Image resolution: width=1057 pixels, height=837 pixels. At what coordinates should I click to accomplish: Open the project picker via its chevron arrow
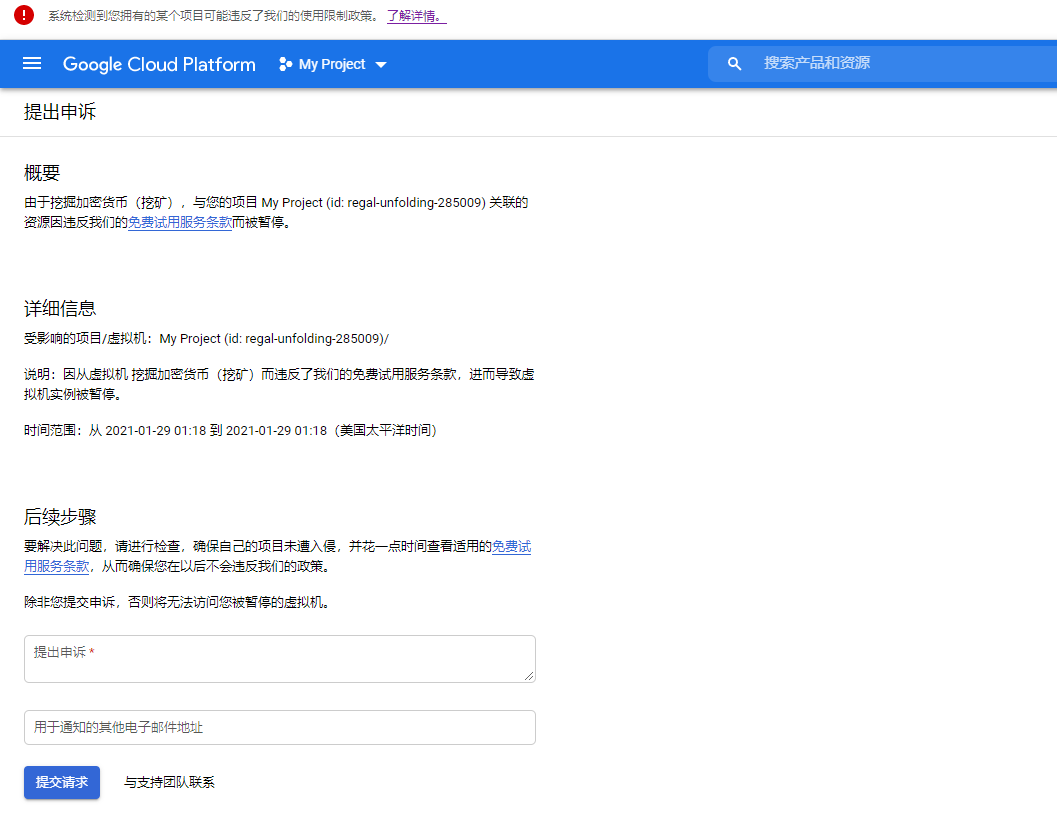[381, 64]
